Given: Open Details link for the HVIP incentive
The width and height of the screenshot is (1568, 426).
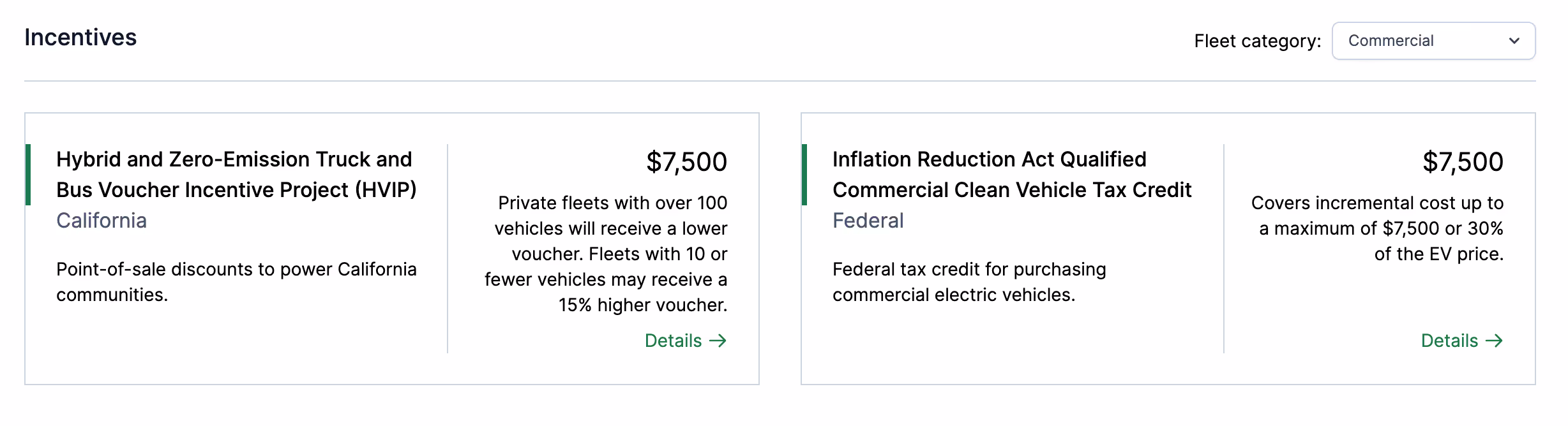Looking at the screenshot, I should coord(674,341).
